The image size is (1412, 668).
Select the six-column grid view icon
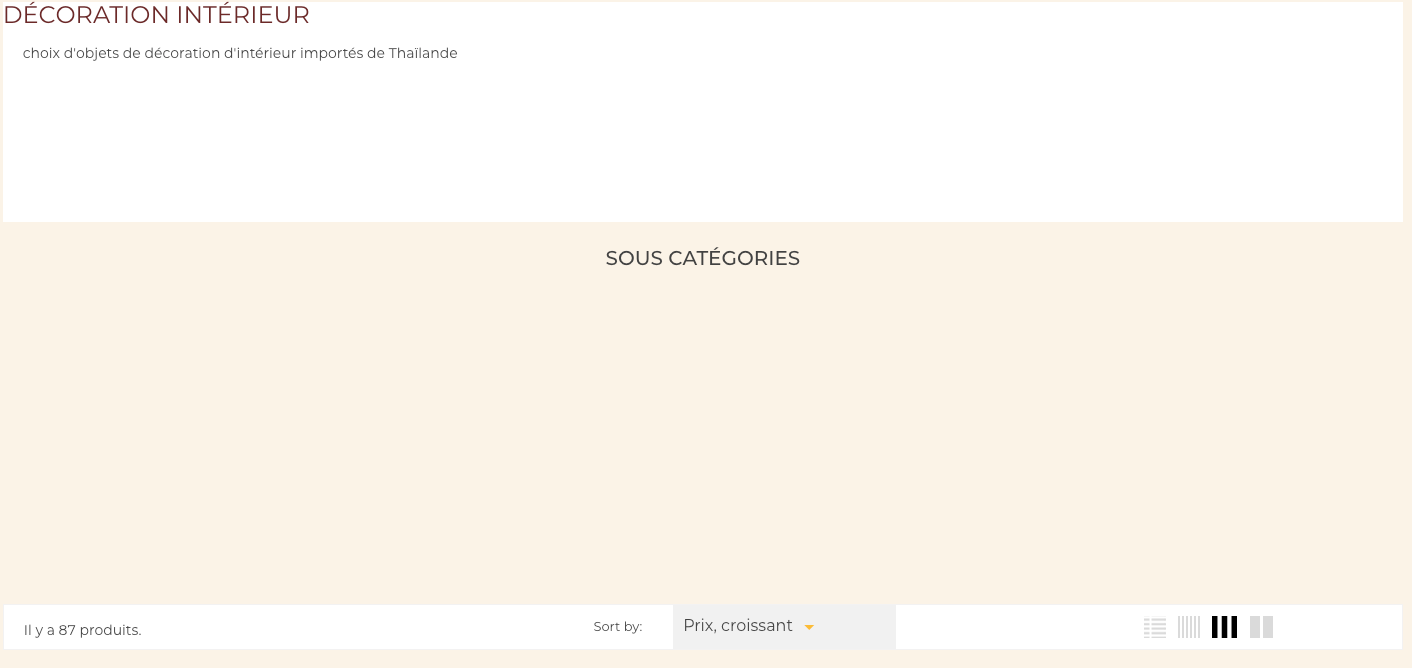[x=1189, y=628]
